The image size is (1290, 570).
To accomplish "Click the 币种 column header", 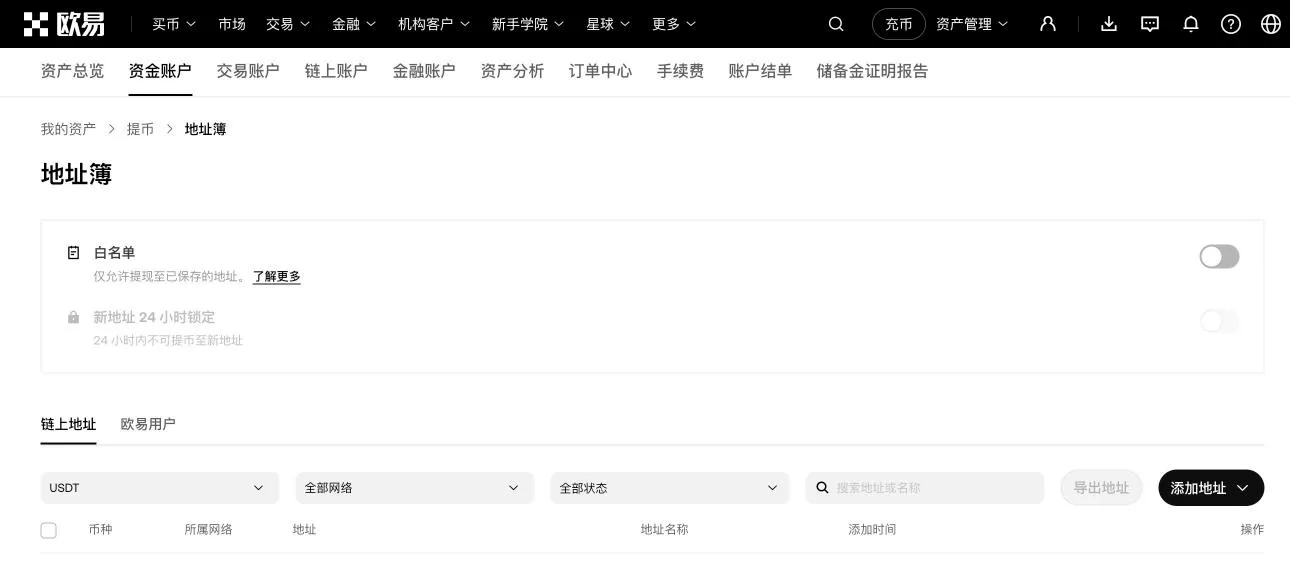I will click(100, 529).
